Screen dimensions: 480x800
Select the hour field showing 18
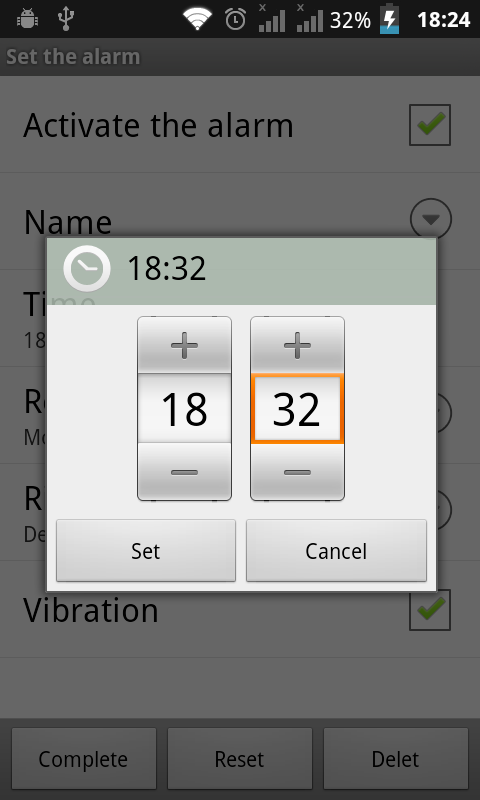[184, 409]
